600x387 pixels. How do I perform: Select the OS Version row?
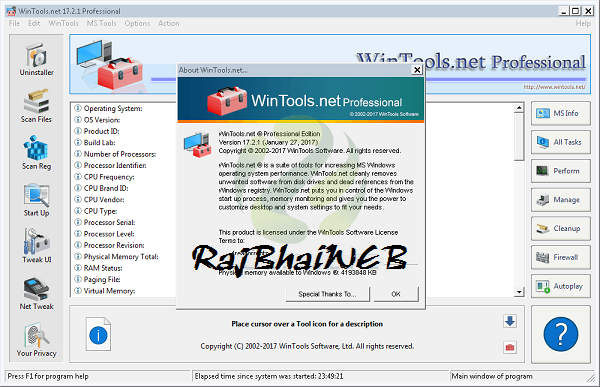[97, 120]
